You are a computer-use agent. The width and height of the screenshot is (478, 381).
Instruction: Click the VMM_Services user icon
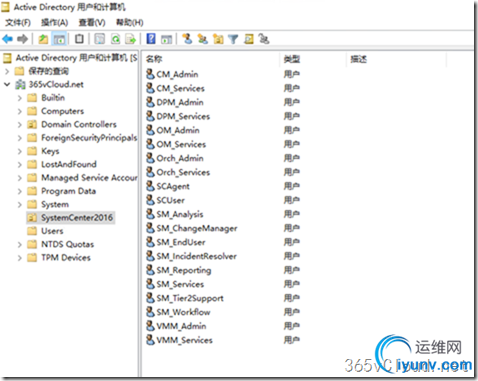[150, 340]
